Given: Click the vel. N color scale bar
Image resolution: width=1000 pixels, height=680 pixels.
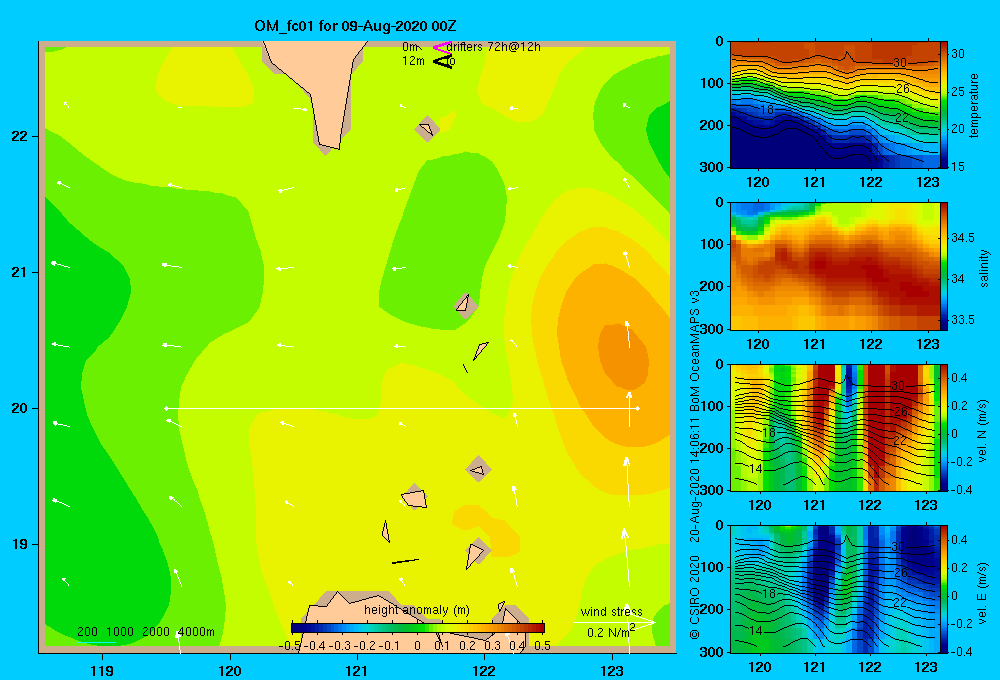Looking at the screenshot, I should click(944, 427).
